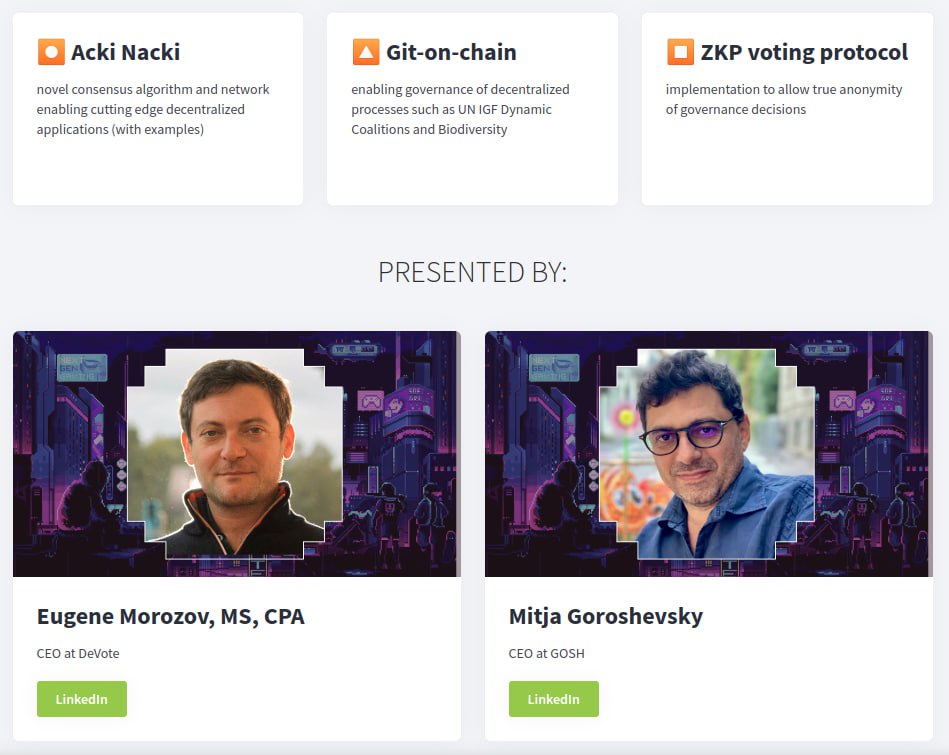Click the gamepad sign in Mitja Goroshevsky's banner
Viewport: 949px width, 755px height.
[843, 402]
